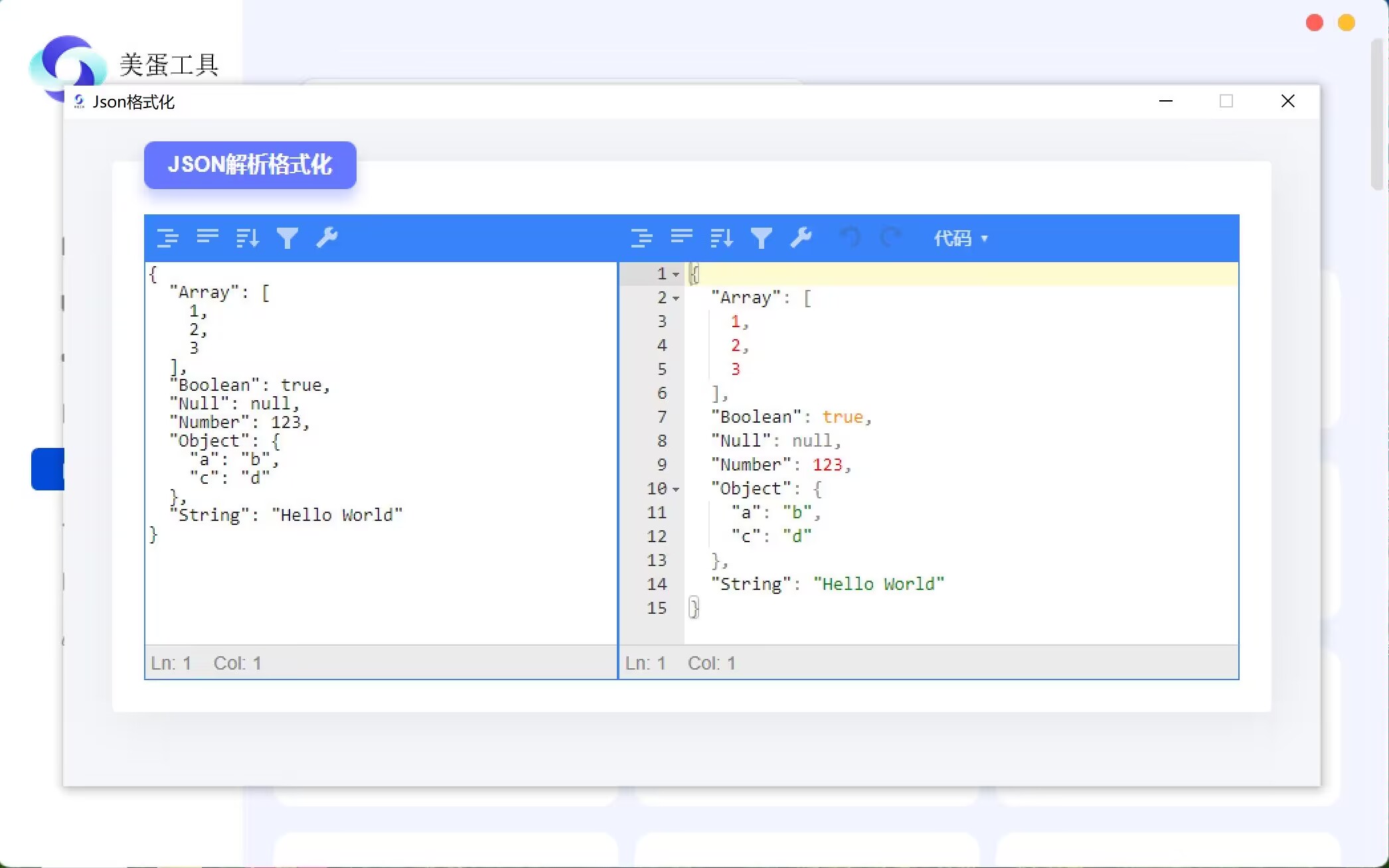Screen dimensions: 1389x868
Task: Expand line 2 Array node
Action: [x=675, y=297]
